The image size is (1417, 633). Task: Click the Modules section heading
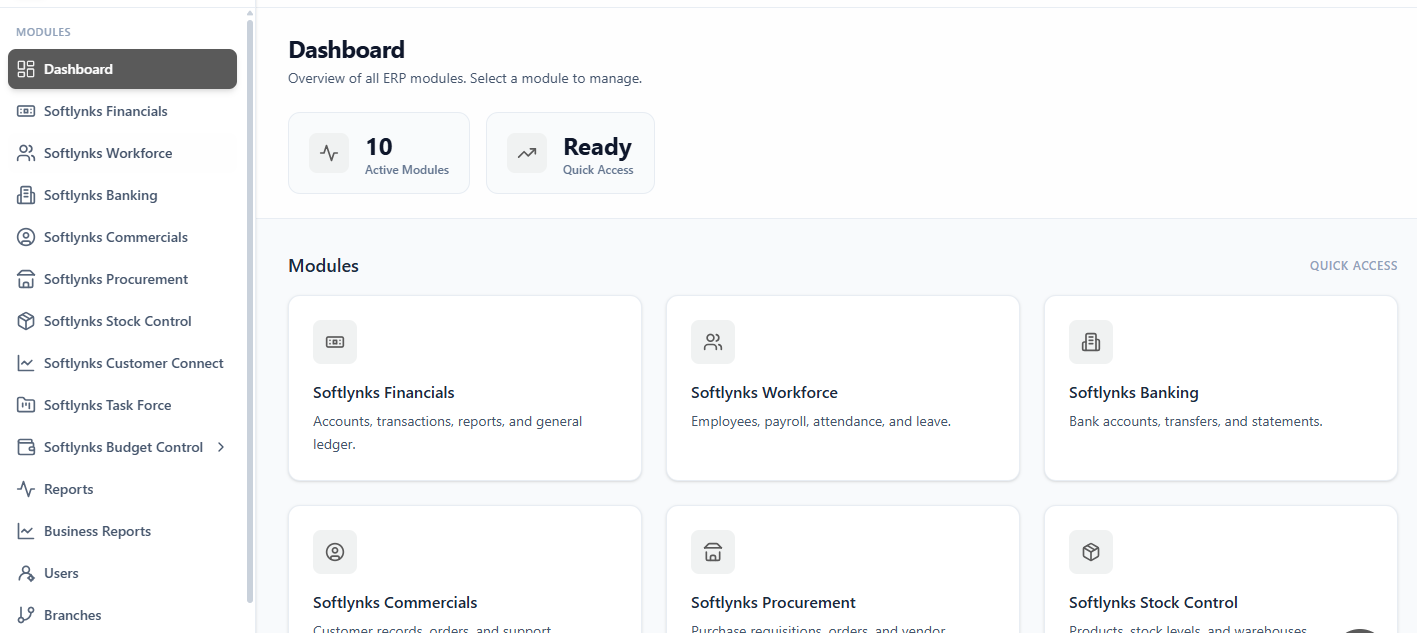tap(323, 266)
